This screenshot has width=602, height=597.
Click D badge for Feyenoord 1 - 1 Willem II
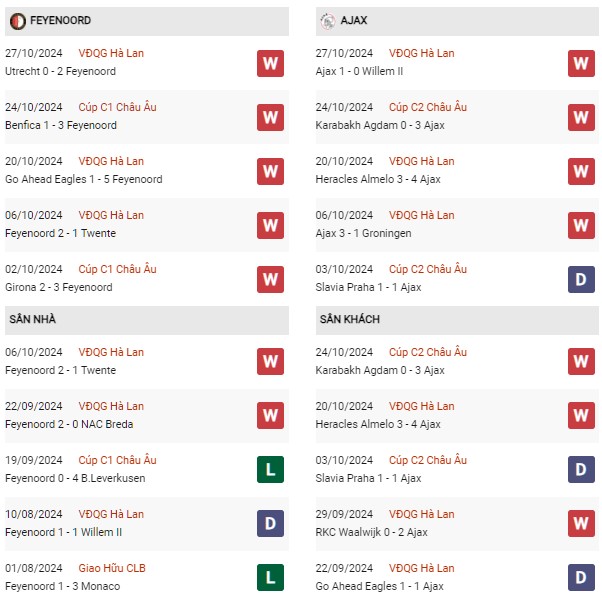click(x=270, y=523)
